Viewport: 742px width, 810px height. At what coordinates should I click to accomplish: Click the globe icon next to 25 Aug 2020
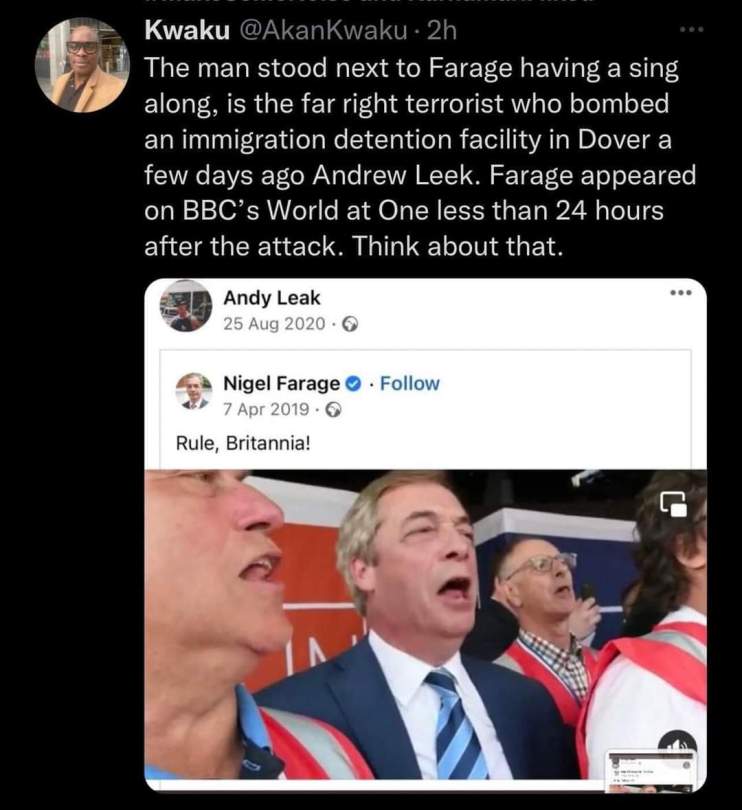pos(350,323)
